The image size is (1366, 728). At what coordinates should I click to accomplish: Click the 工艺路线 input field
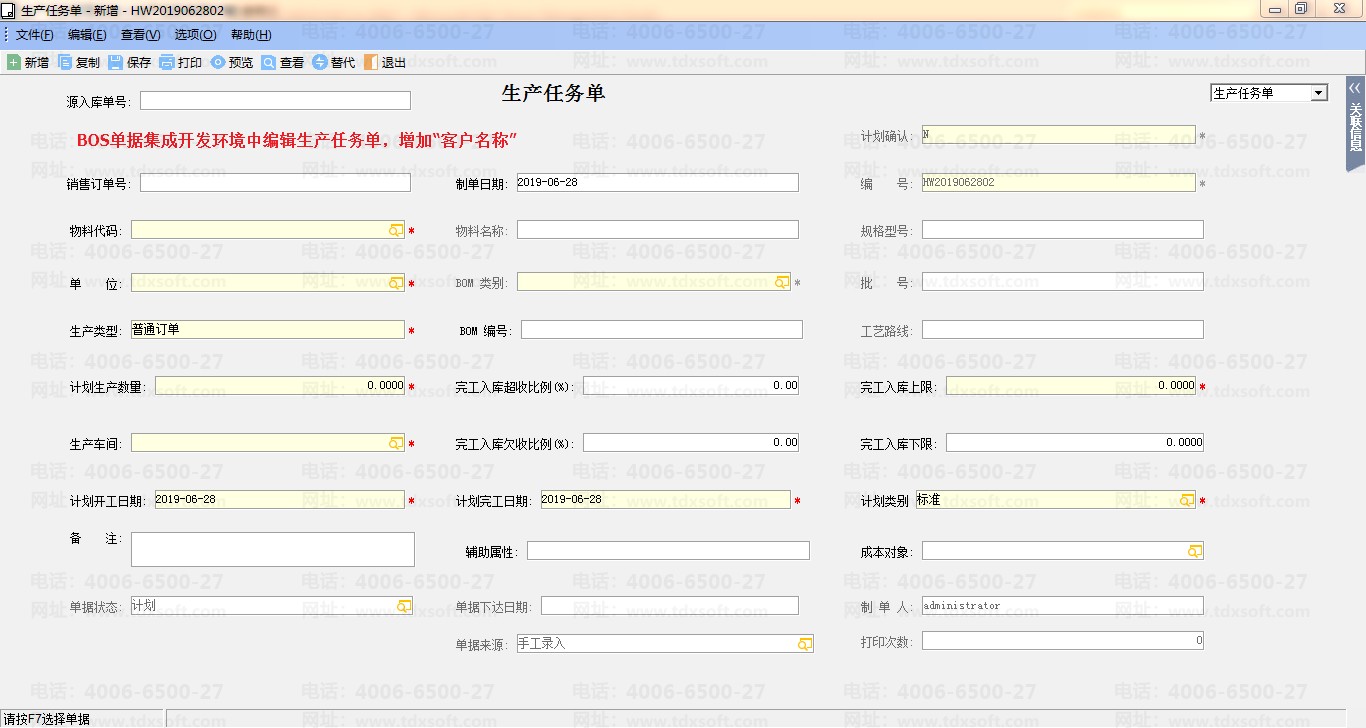point(1062,330)
